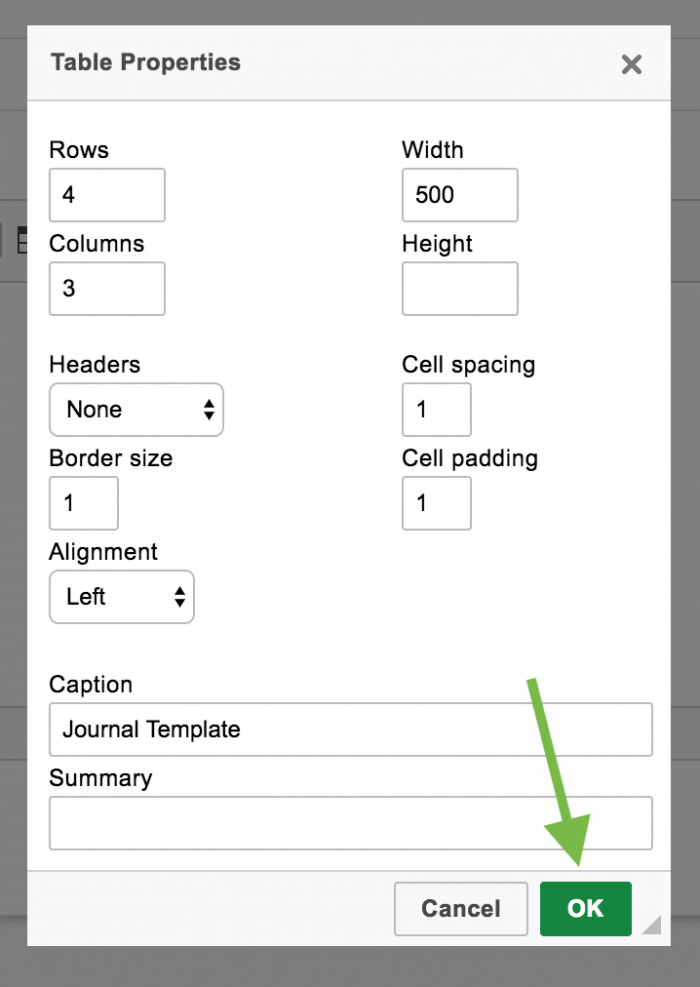Open the Headers dropdown showing None
This screenshot has width=700, height=987.
tap(137, 410)
